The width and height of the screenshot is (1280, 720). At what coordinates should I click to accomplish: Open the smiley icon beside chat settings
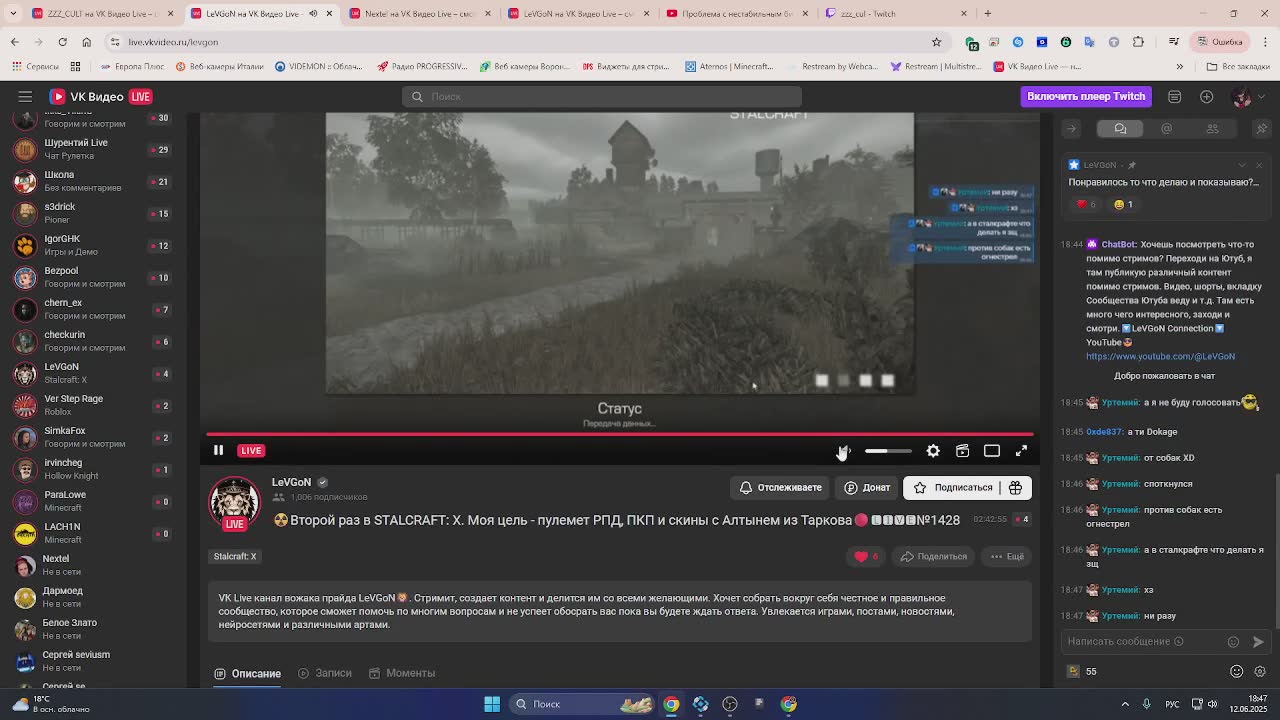pyautogui.click(x=1237, y=671)
